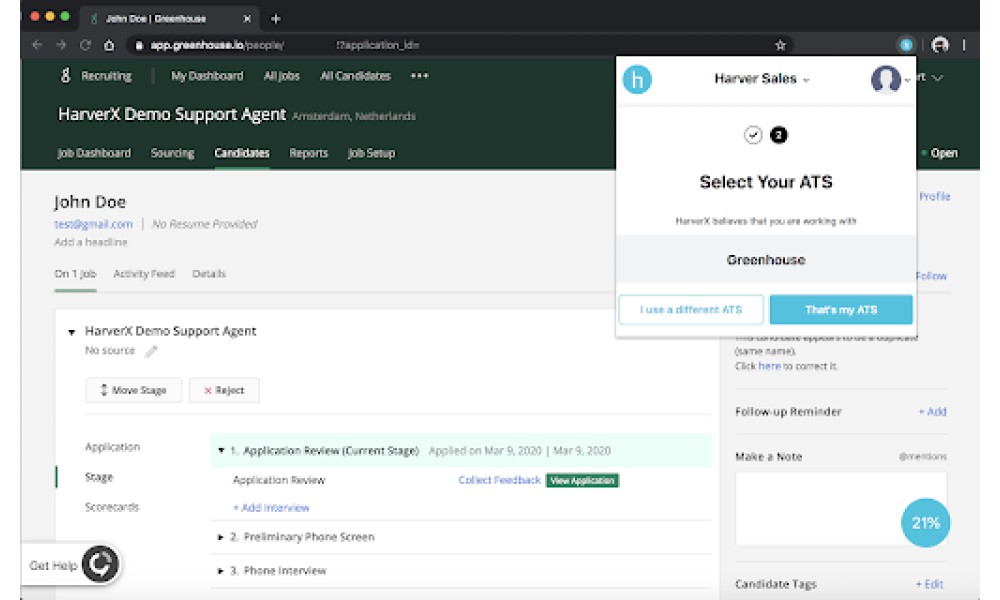Open the test@gmail.com email link
The height and width of the screenshot is (600, 1000).
[93, 224]
